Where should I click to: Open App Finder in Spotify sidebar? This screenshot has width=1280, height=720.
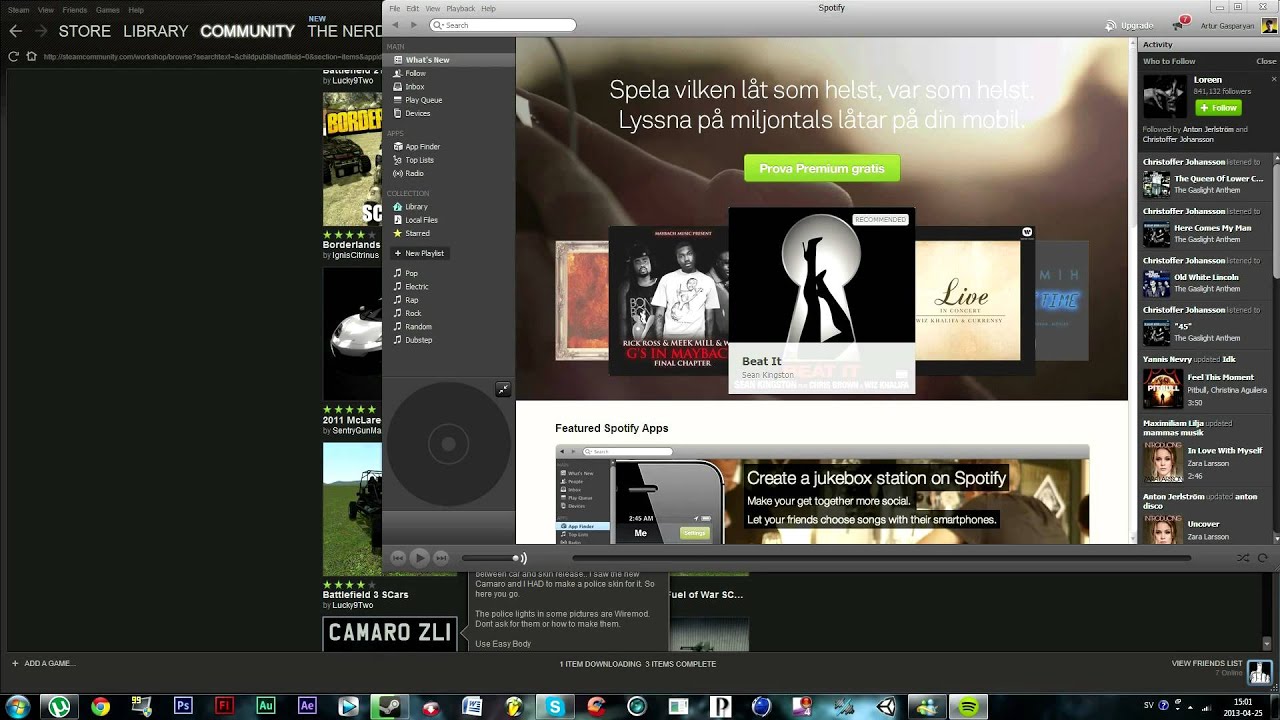point(448,147)
